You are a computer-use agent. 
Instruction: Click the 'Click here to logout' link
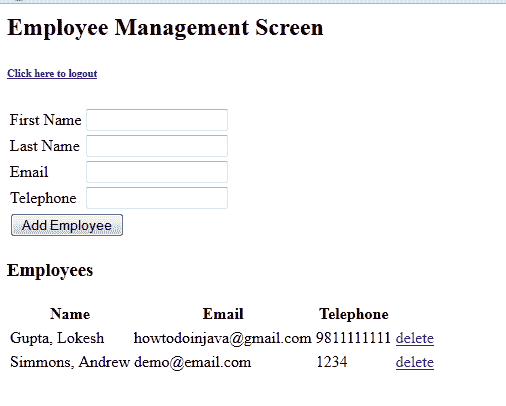(52, 73)
